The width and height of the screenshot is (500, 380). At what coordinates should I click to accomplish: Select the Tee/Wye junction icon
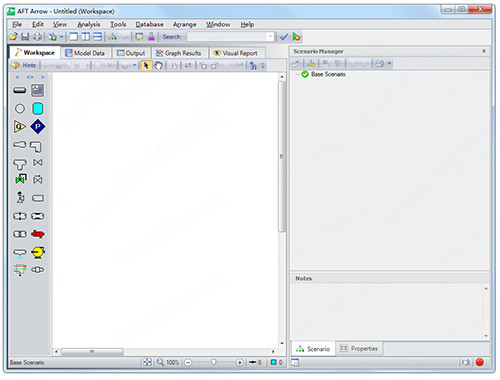[20, 164]
